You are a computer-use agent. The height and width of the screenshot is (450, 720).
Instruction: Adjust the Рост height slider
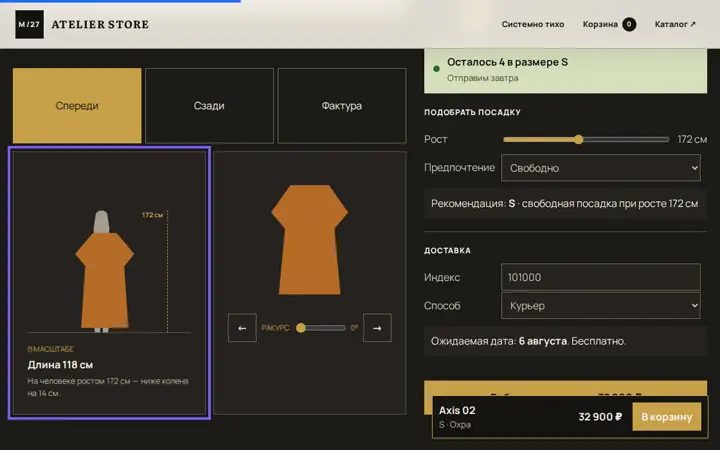(586, 140)
